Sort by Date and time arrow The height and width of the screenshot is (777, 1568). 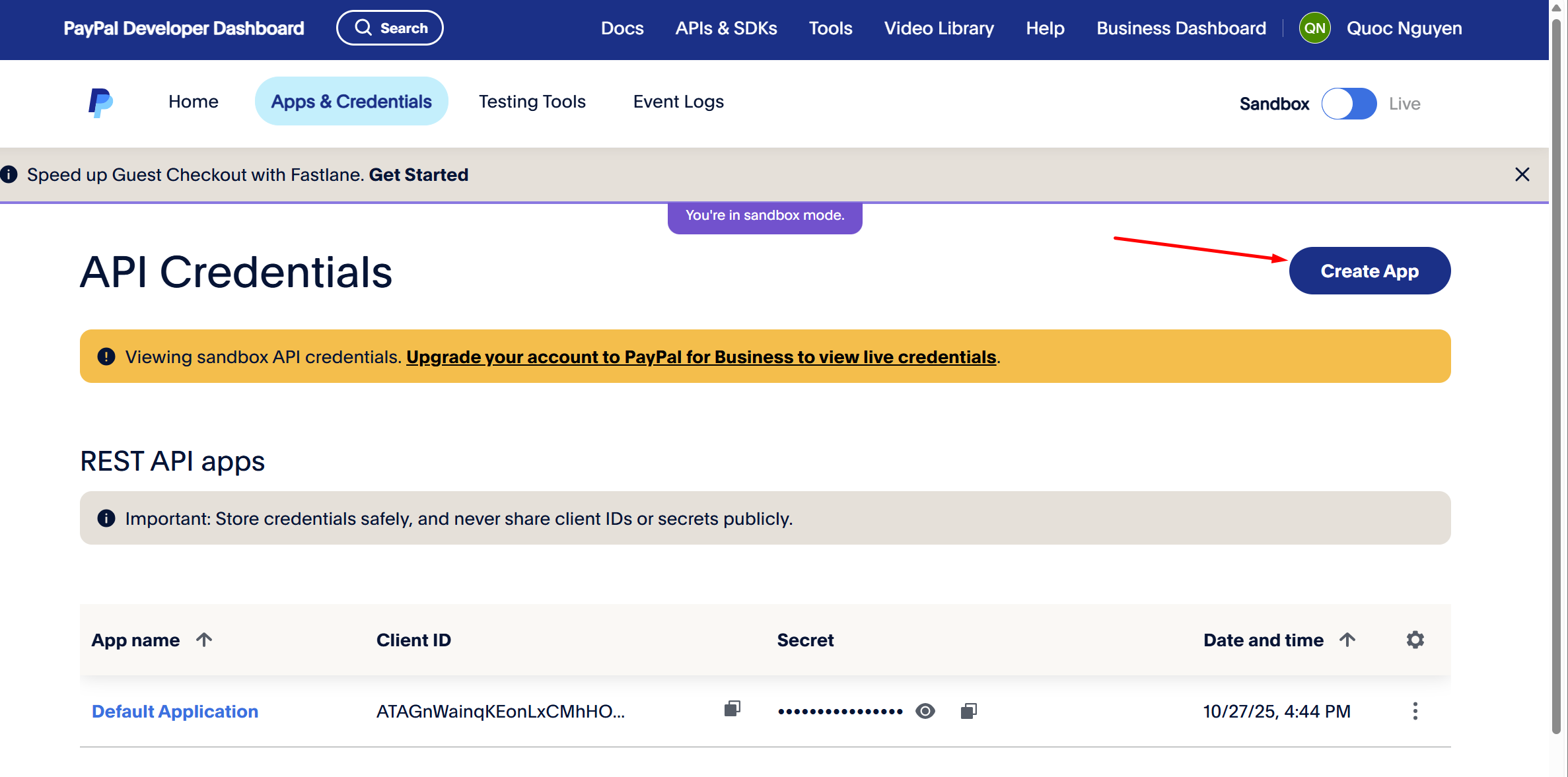(x=1347, y=639)
